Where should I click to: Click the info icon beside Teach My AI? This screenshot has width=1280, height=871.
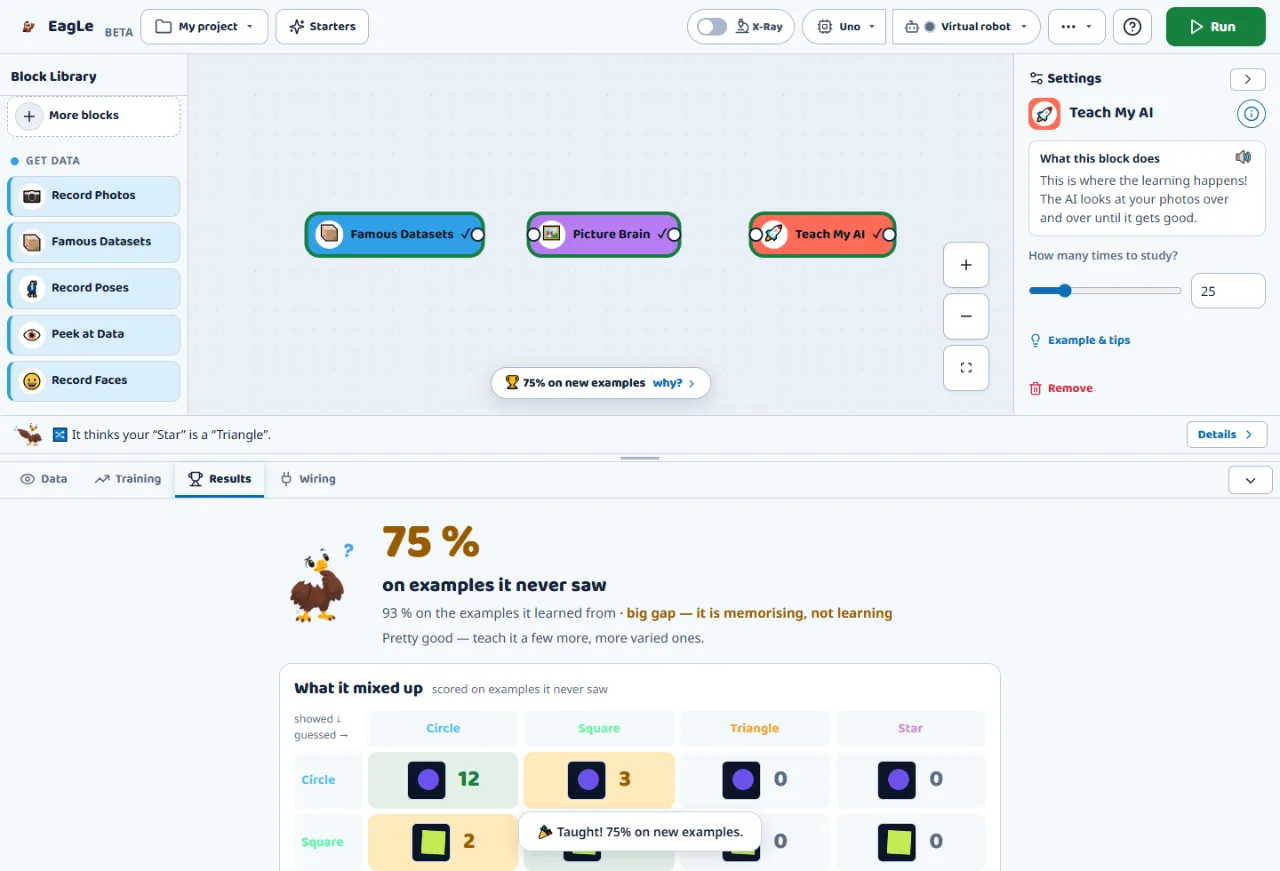(x=1251, y=114)
